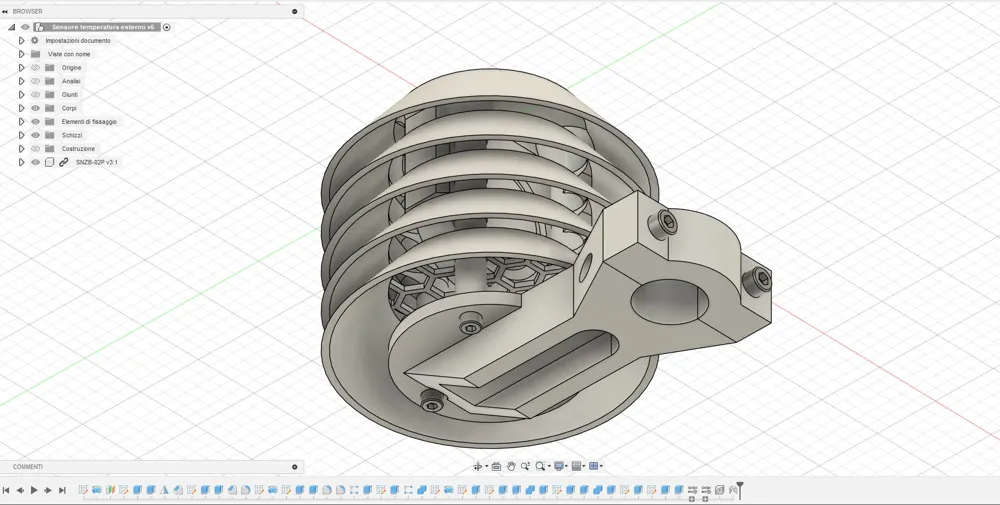The image size is (1000, 505).
Task: Activate the Pan hand tool
Action: (x=511, y=467)
